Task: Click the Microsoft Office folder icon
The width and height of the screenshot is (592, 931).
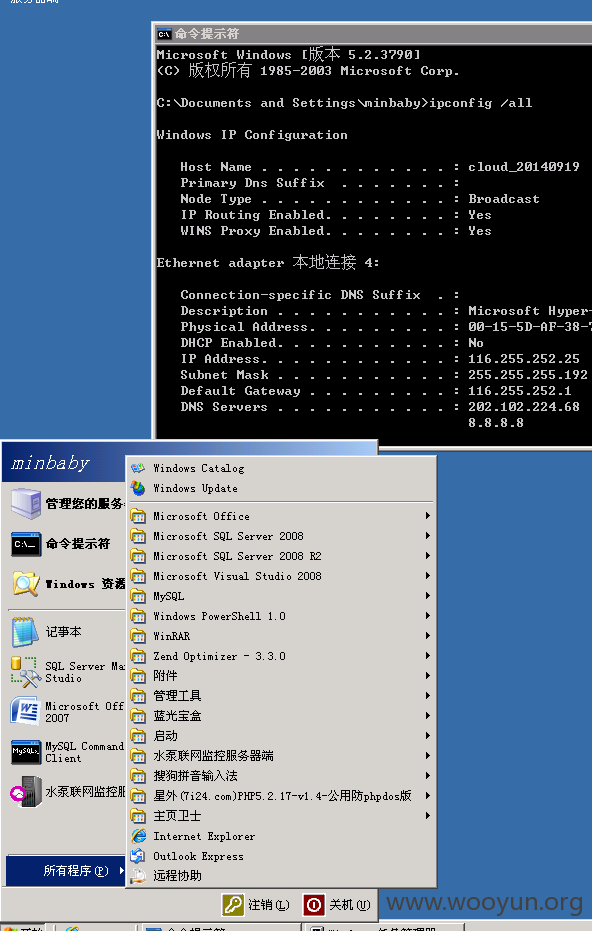Action: tap(138, 516)
